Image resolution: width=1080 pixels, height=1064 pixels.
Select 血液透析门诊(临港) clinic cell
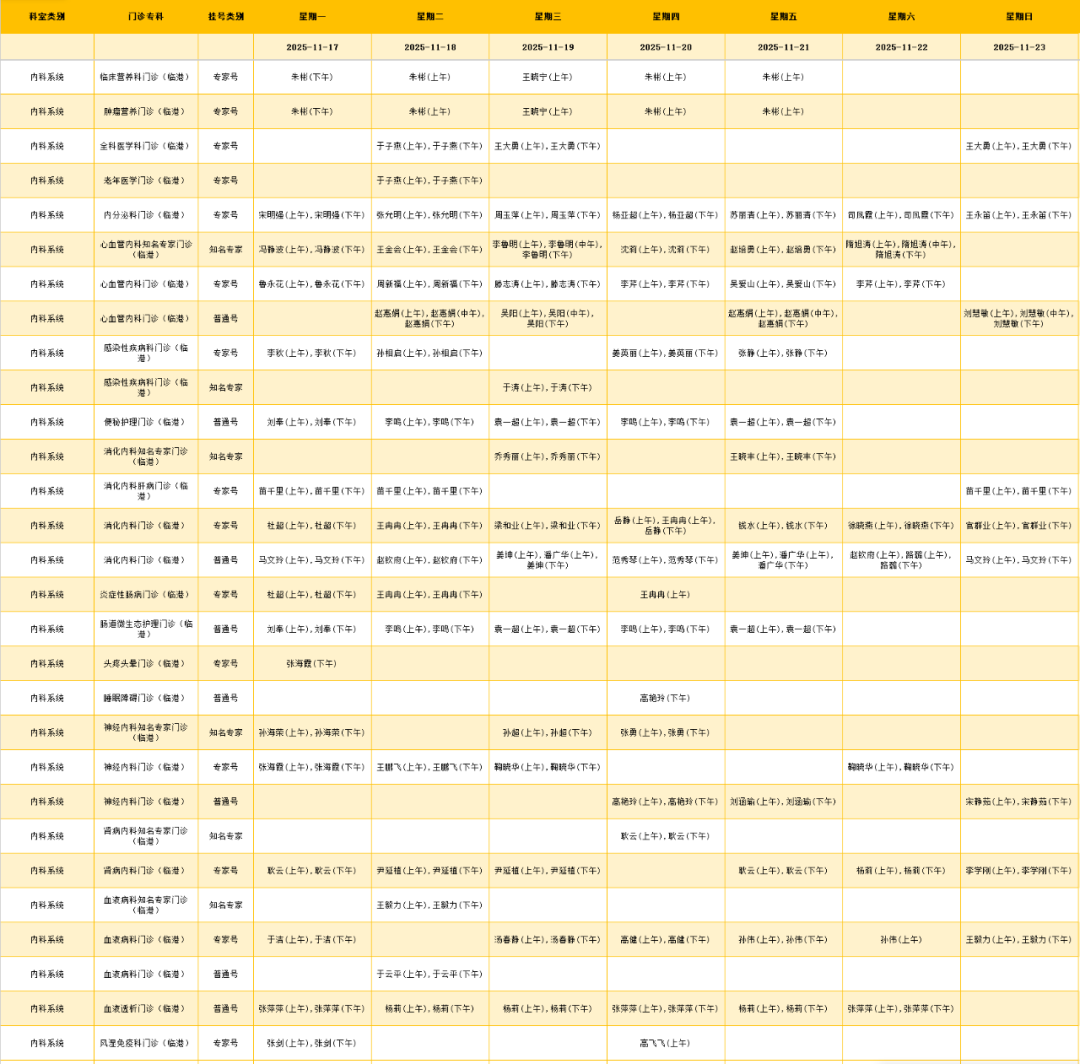point(146,1009)
